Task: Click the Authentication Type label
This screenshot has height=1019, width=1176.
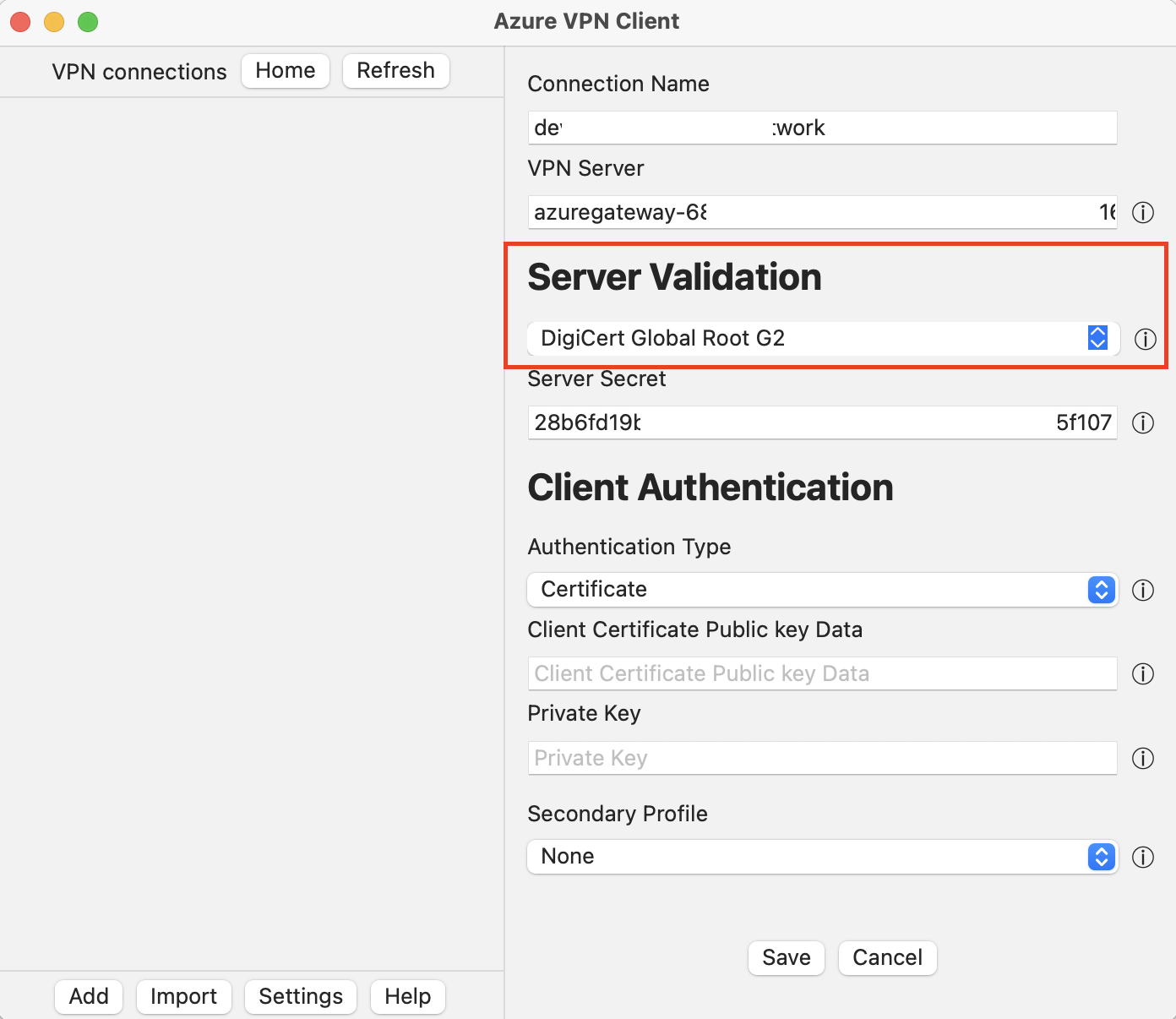Action: [629, 547]
